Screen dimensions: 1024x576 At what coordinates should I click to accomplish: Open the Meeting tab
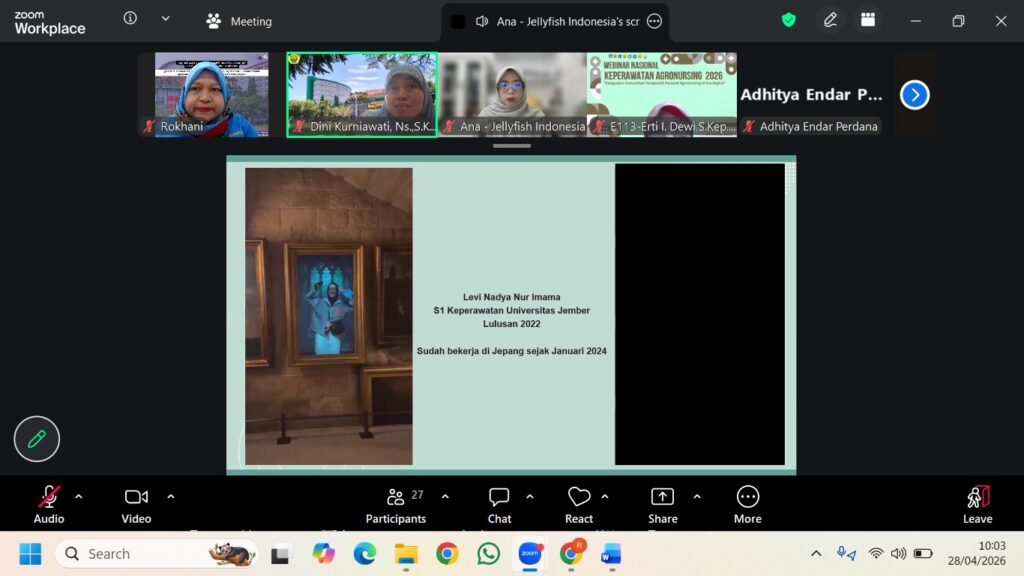click(x=239, y=21)
